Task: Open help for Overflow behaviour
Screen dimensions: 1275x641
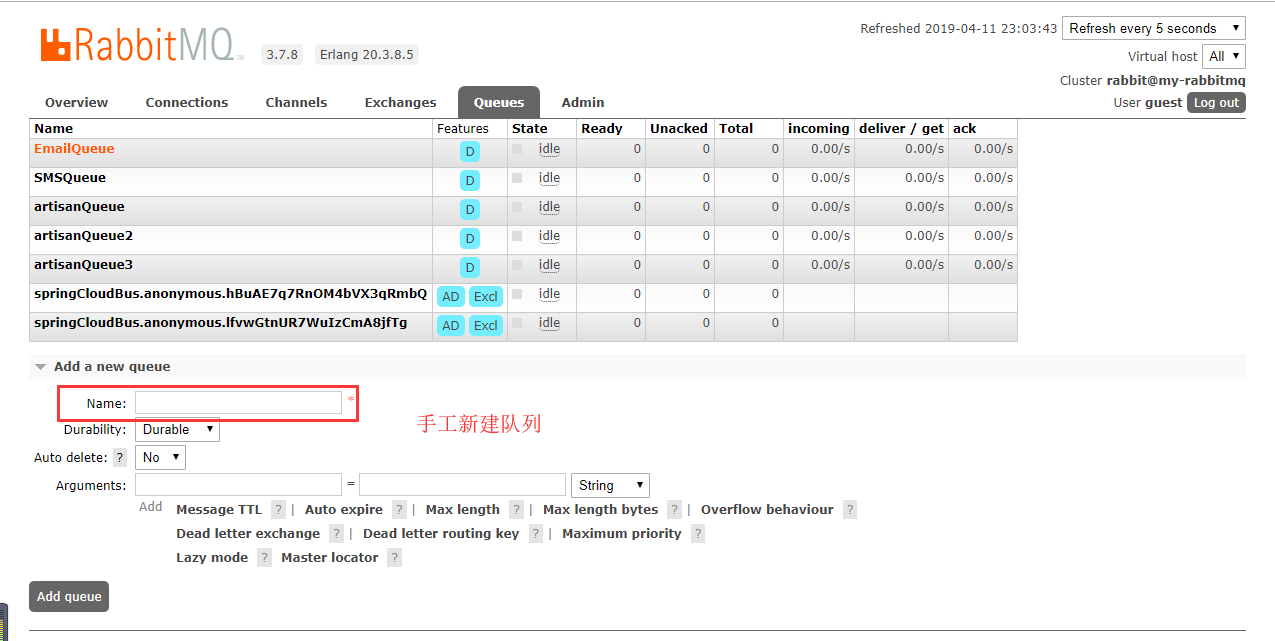Action: (x=850, y=510)
